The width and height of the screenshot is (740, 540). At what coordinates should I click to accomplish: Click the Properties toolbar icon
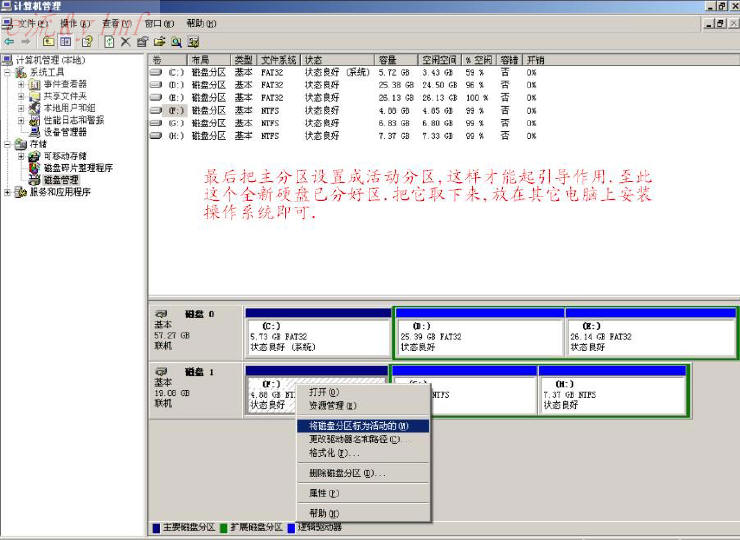[142, 41]
